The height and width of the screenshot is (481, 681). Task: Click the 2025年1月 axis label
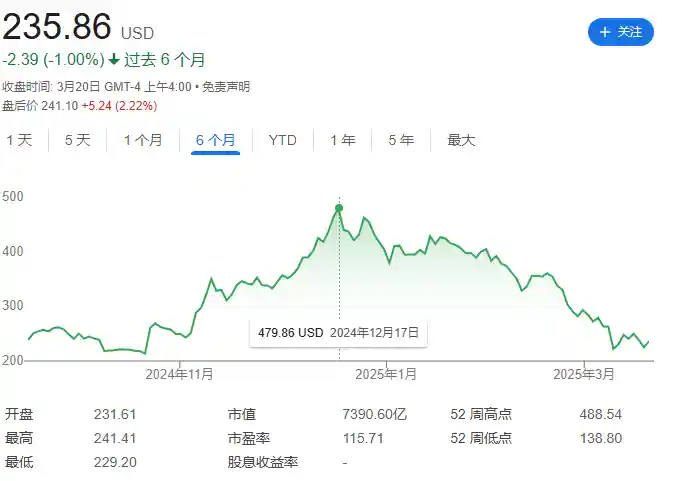386,374
